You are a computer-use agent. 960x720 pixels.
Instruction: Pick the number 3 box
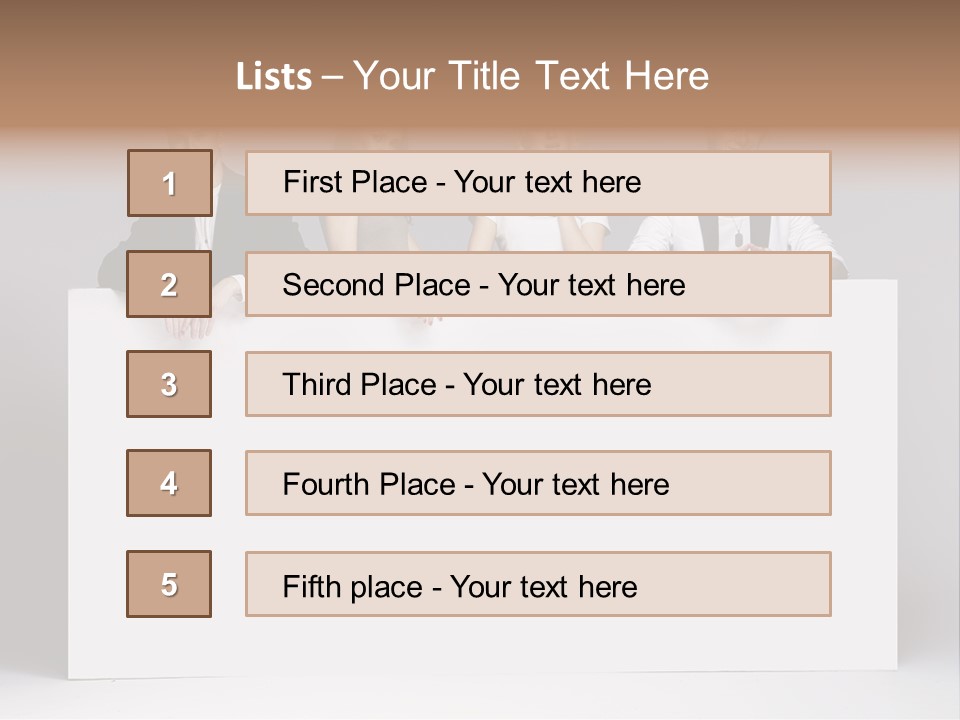(x=169, y=384)
